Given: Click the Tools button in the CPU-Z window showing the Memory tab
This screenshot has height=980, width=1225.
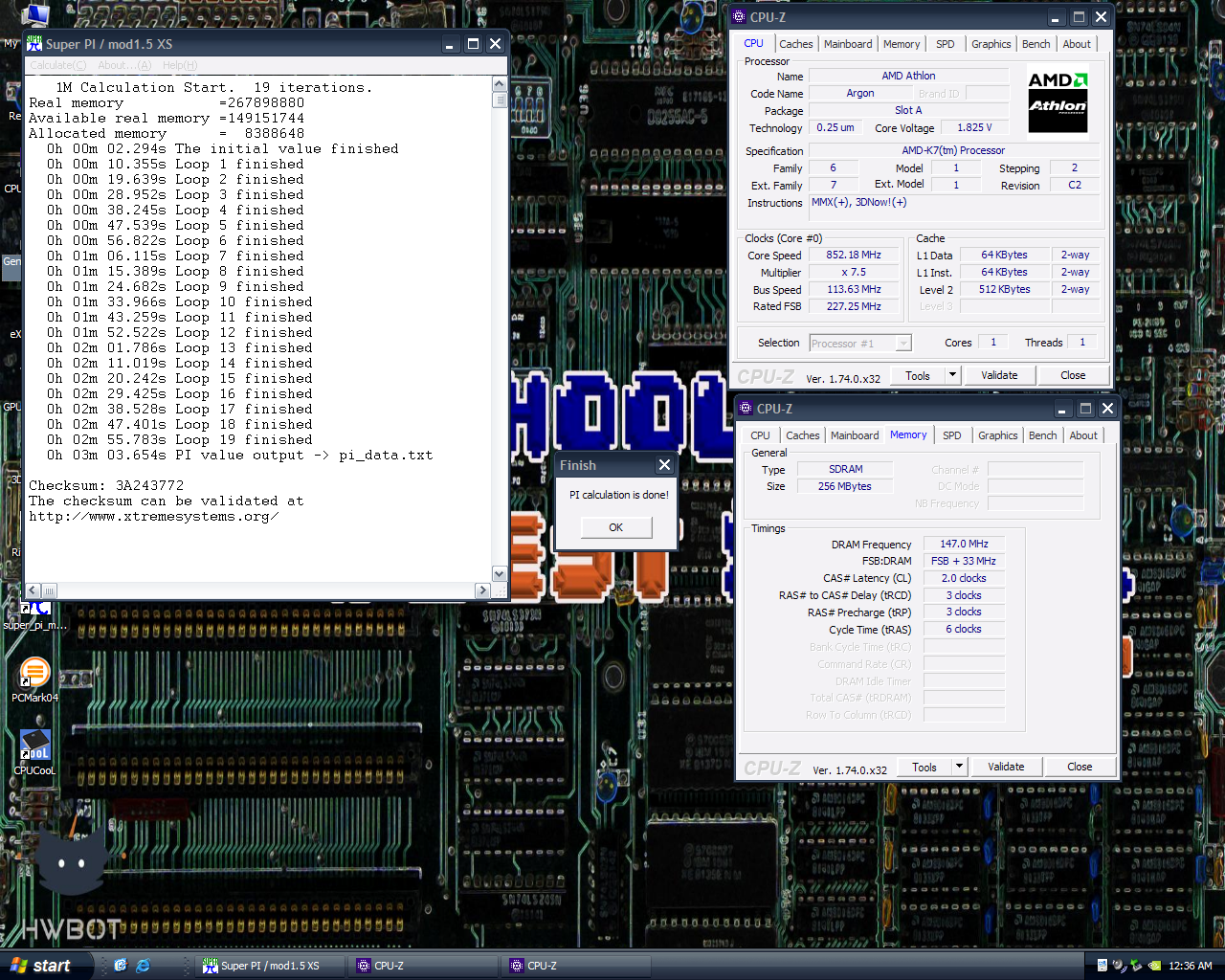Looking at the screenshot, I should click(x=924, y=767).
